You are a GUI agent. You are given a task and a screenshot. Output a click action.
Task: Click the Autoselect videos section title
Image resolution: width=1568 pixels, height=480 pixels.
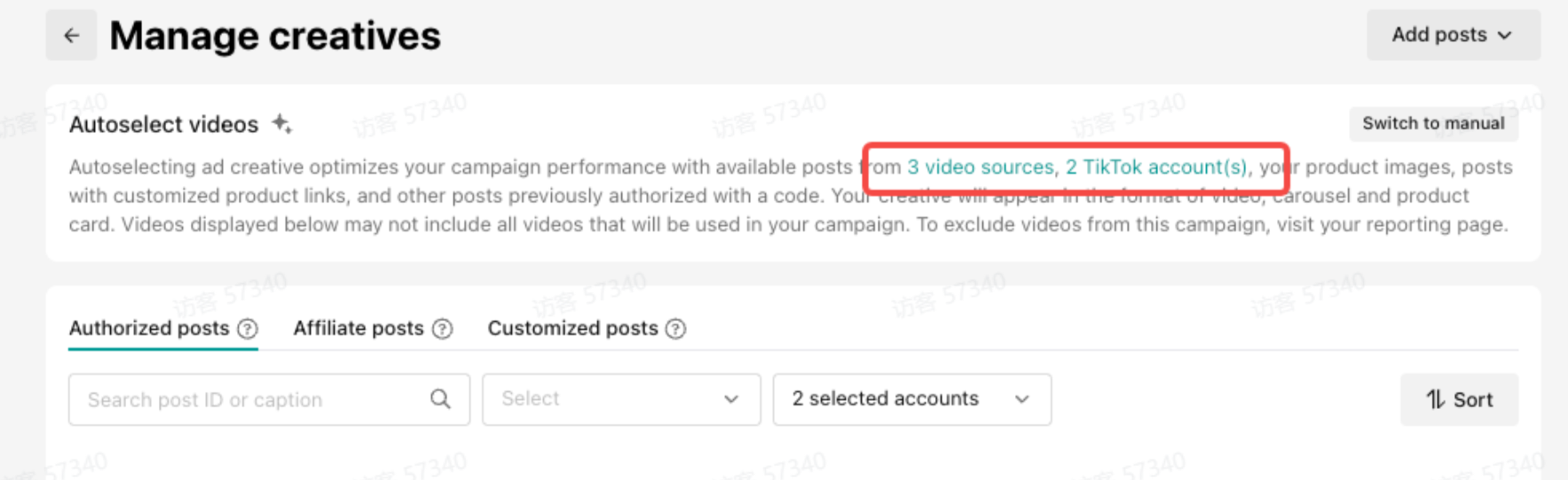pyautogui.click(x=163, y=124)
